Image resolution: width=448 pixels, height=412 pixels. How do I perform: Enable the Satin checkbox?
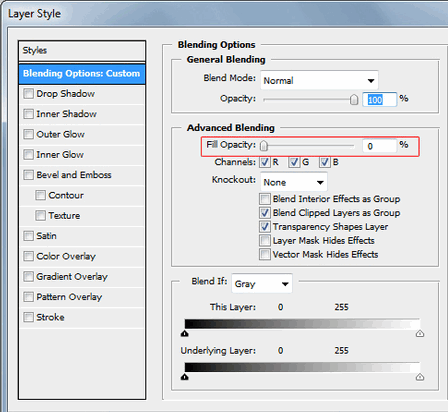click(28, 236)
